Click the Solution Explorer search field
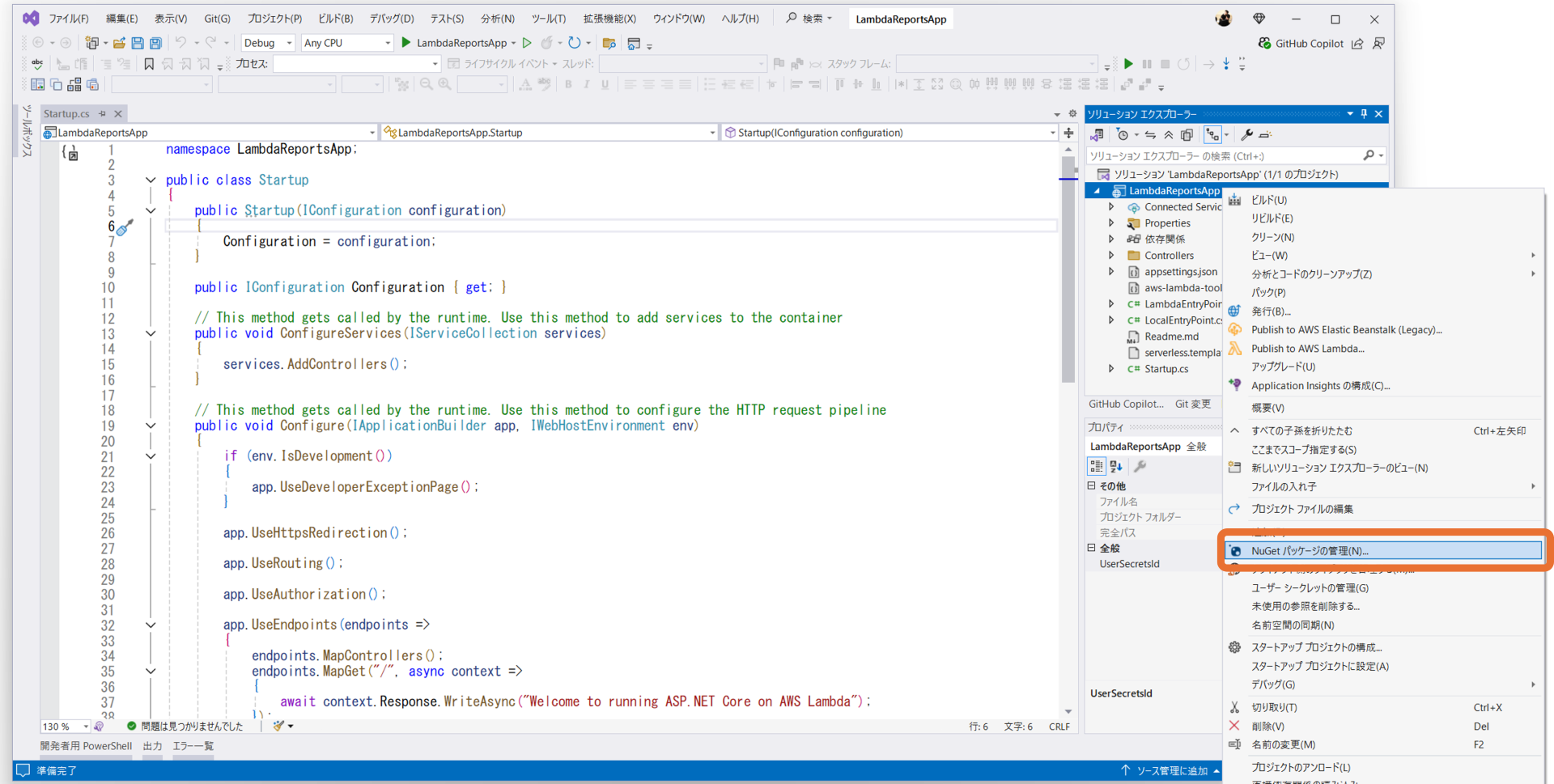The image size is (1554, 784). (x=1225, y=156)
